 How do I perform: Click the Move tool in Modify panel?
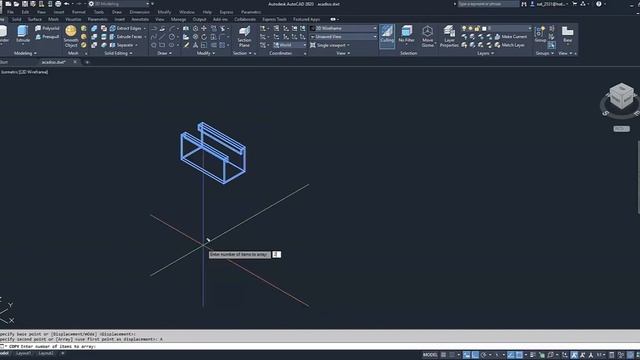tap(204, 28)
